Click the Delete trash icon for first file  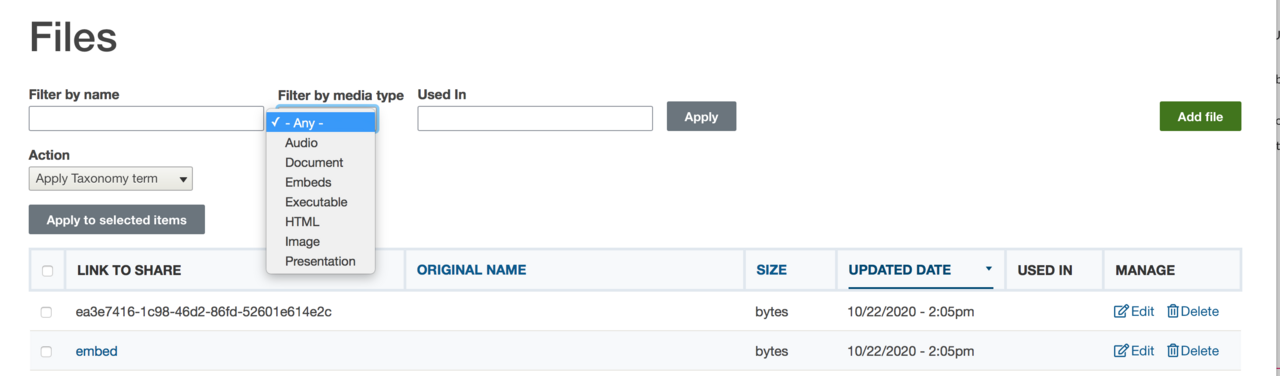point(1173,311)
